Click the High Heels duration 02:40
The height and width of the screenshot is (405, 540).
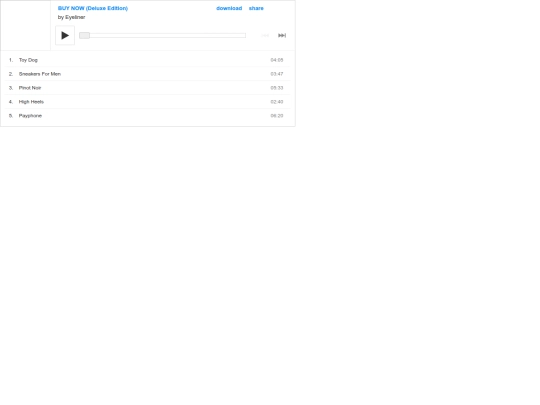[x=277, y=102]
